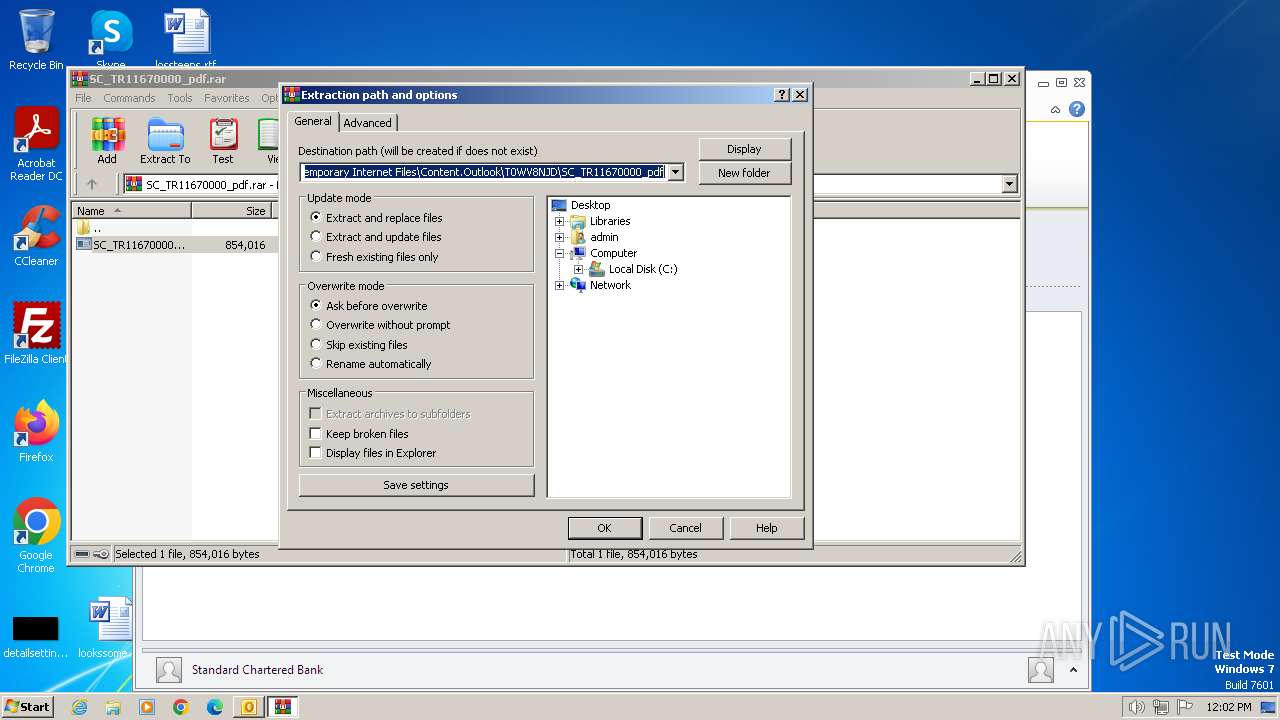Select Desktop in the folder tree
The width and height of the screenshot is (1280, 720).
tap(590, 205)
